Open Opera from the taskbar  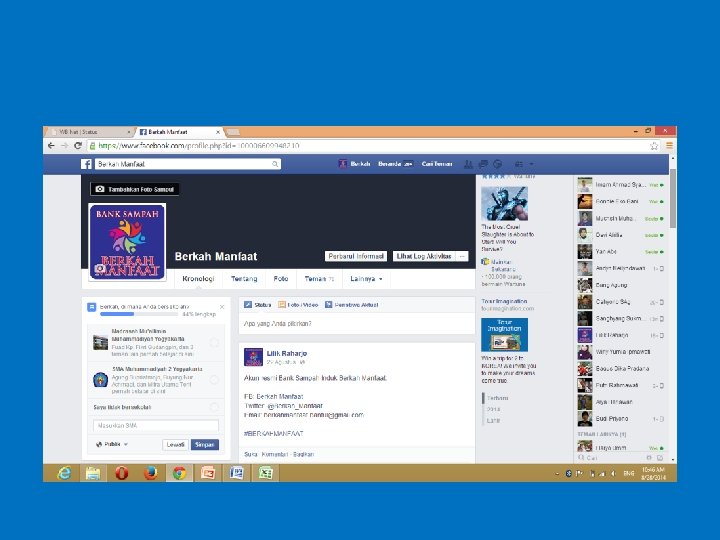[x=122, y=473]
